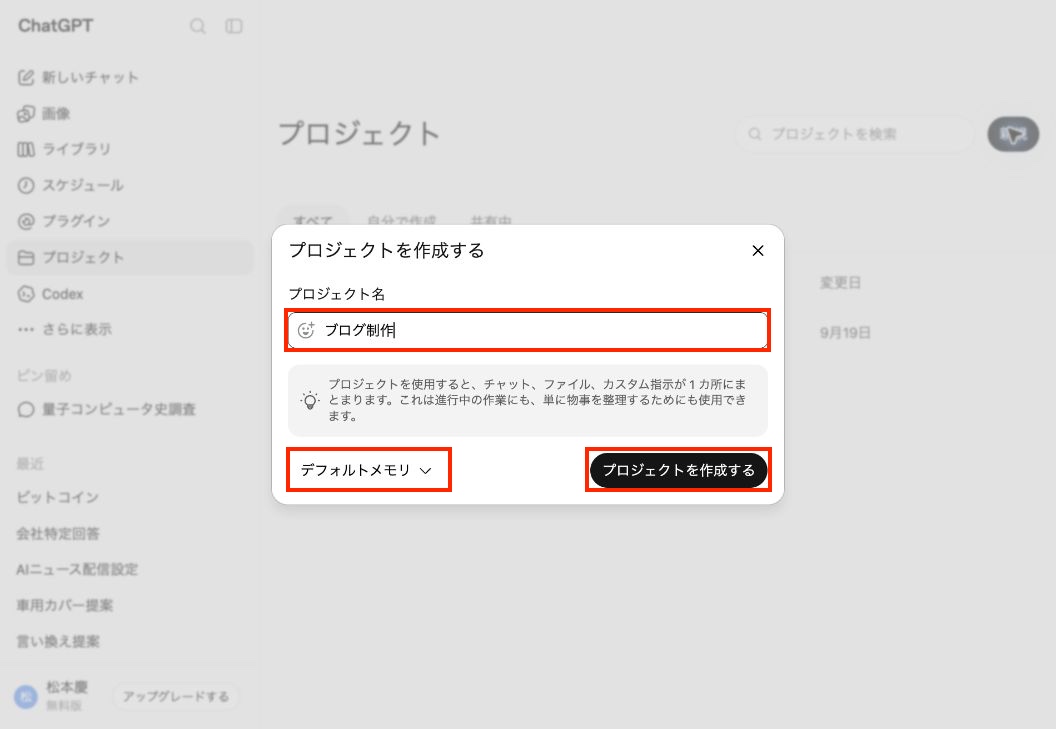Click new project button beside search field
Screen dimensions: 1056x729
coord(1013,134)
